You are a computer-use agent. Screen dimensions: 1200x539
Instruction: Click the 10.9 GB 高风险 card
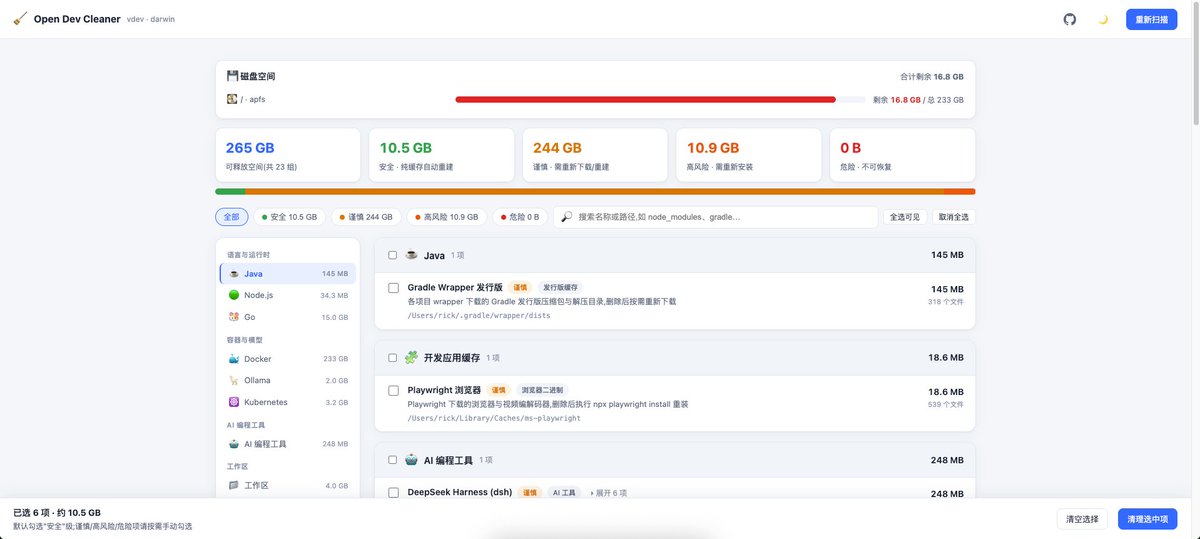pos(749,155)
